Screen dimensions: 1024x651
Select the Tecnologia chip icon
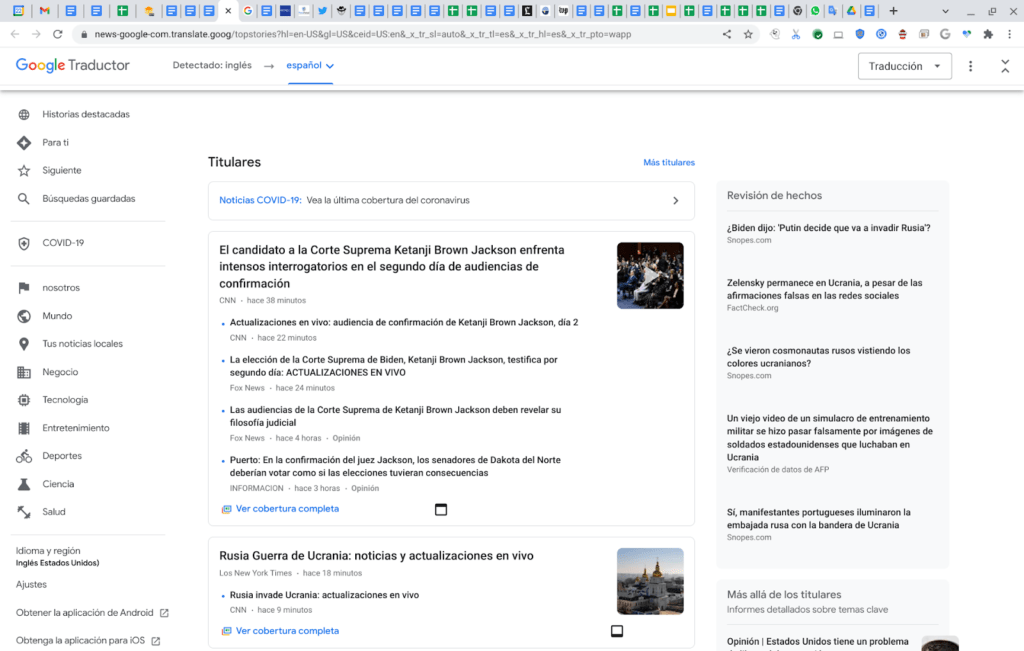point(24,400)
